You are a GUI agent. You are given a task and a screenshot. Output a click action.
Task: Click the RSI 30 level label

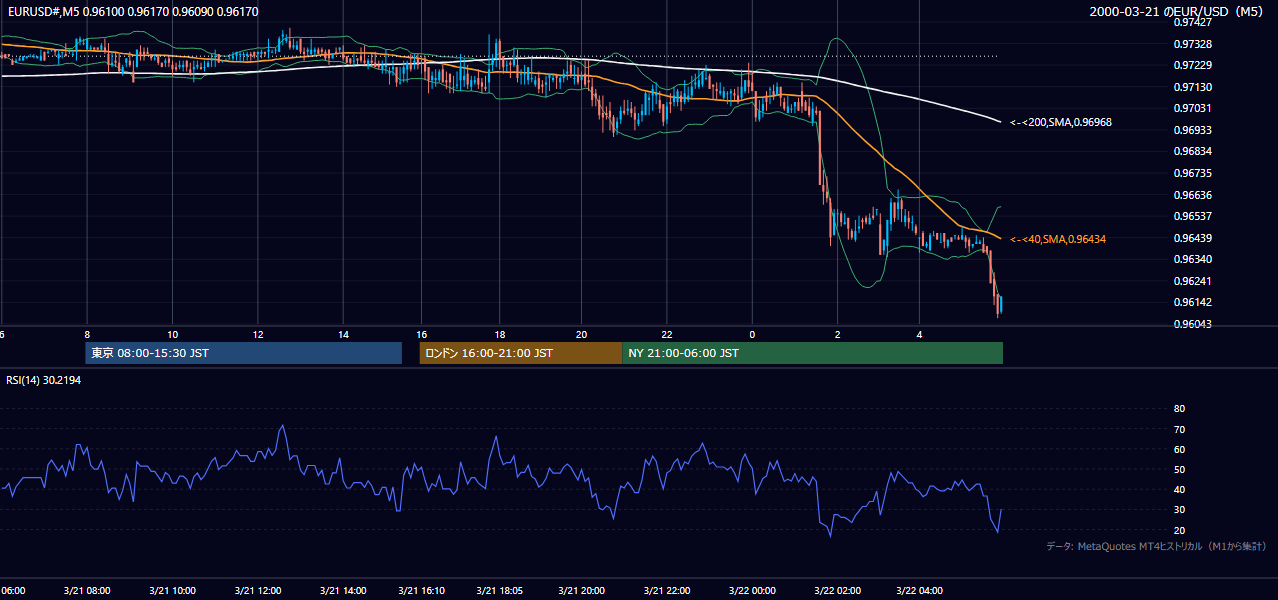(x=1179, y=510)
